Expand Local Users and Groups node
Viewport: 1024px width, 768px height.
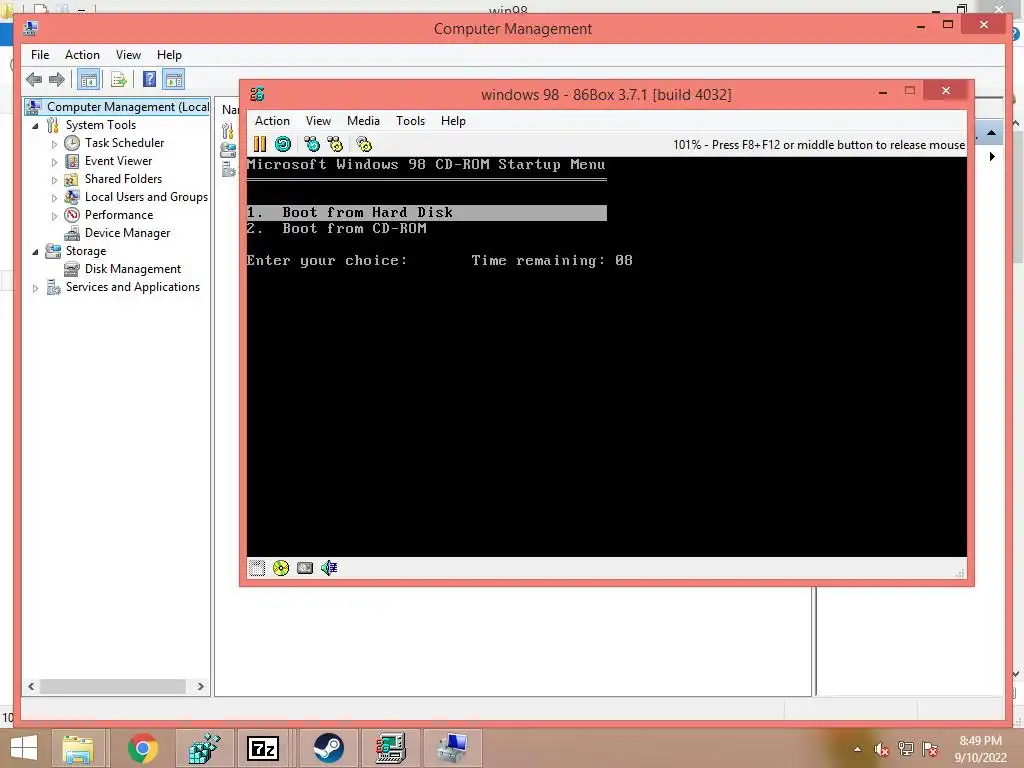pos(54,198)
